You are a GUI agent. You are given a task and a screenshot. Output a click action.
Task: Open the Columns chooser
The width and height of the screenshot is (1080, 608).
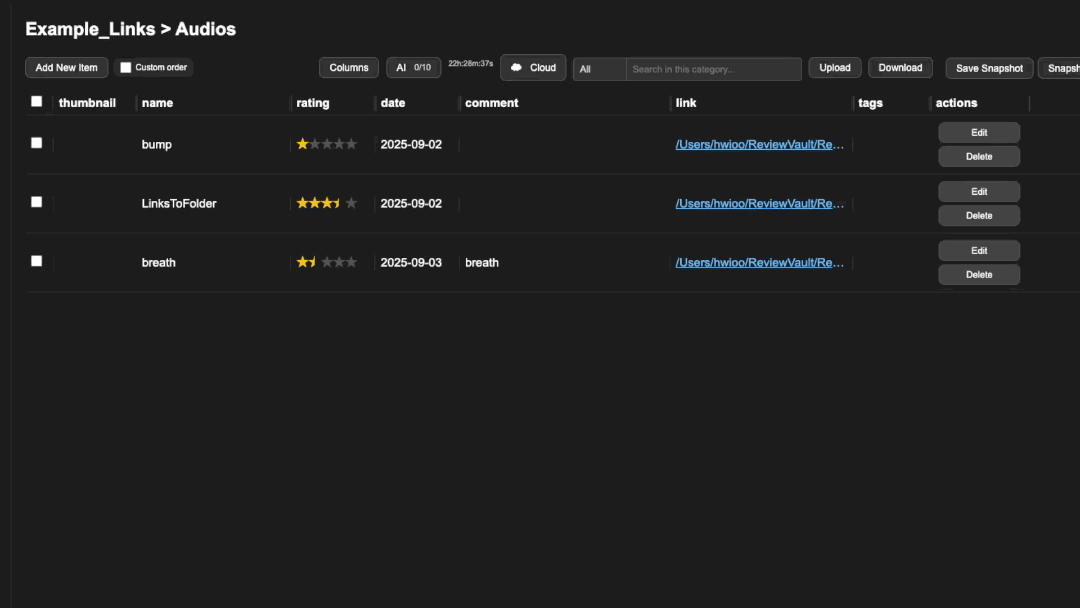349,68
